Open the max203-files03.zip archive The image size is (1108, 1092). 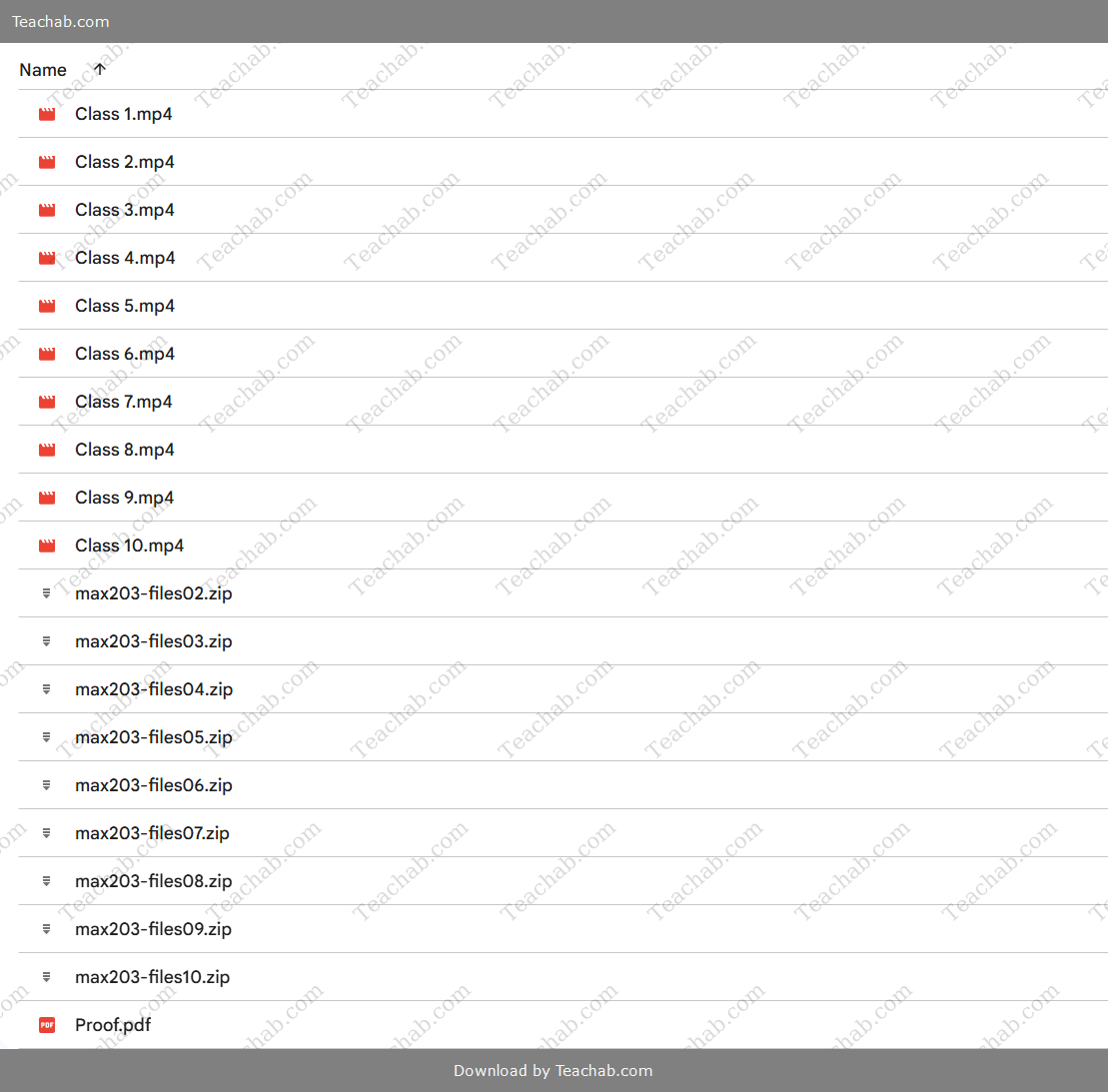click(x=154, y=641)
